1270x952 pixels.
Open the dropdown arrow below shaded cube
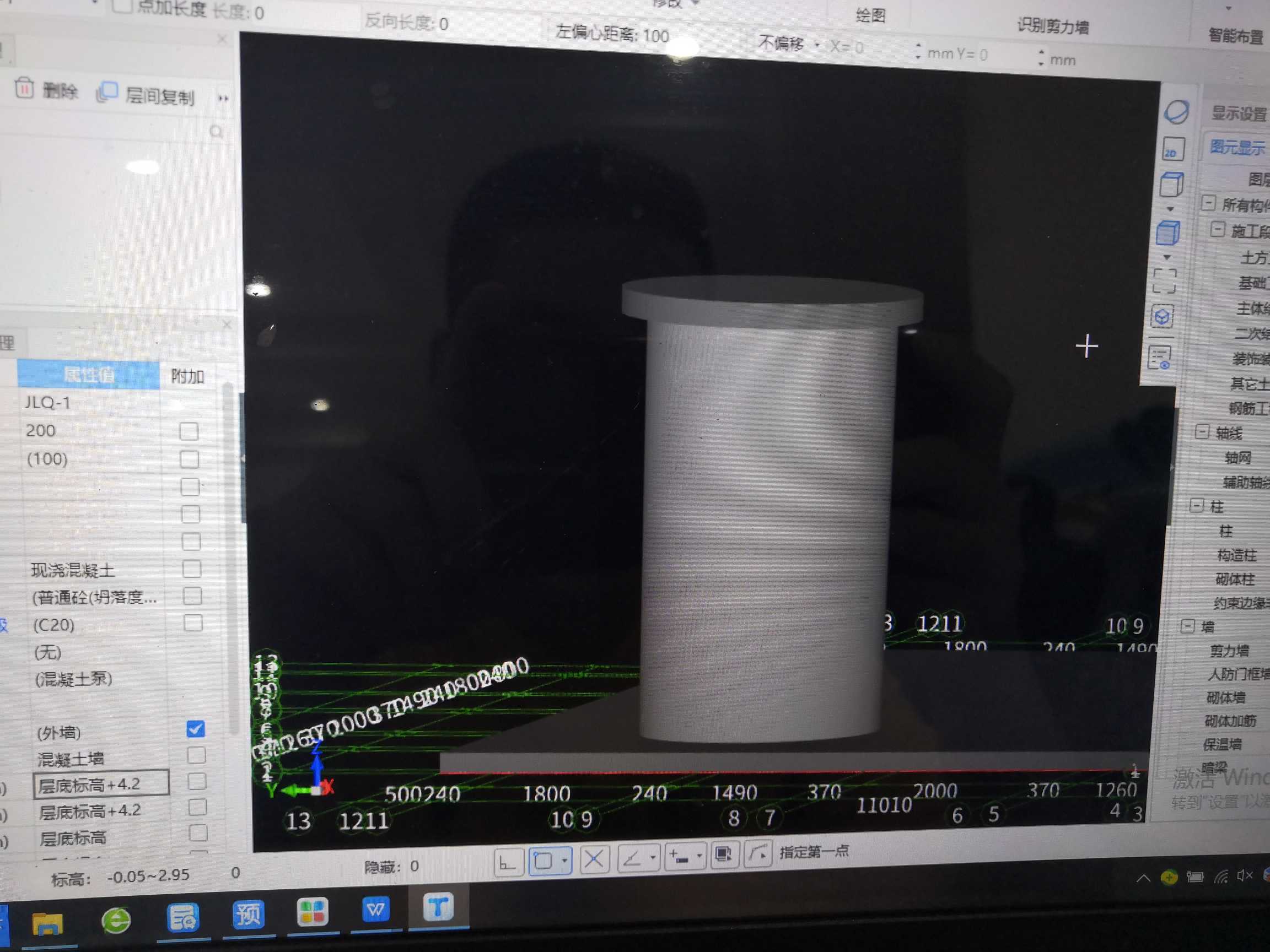[1167, 258]
